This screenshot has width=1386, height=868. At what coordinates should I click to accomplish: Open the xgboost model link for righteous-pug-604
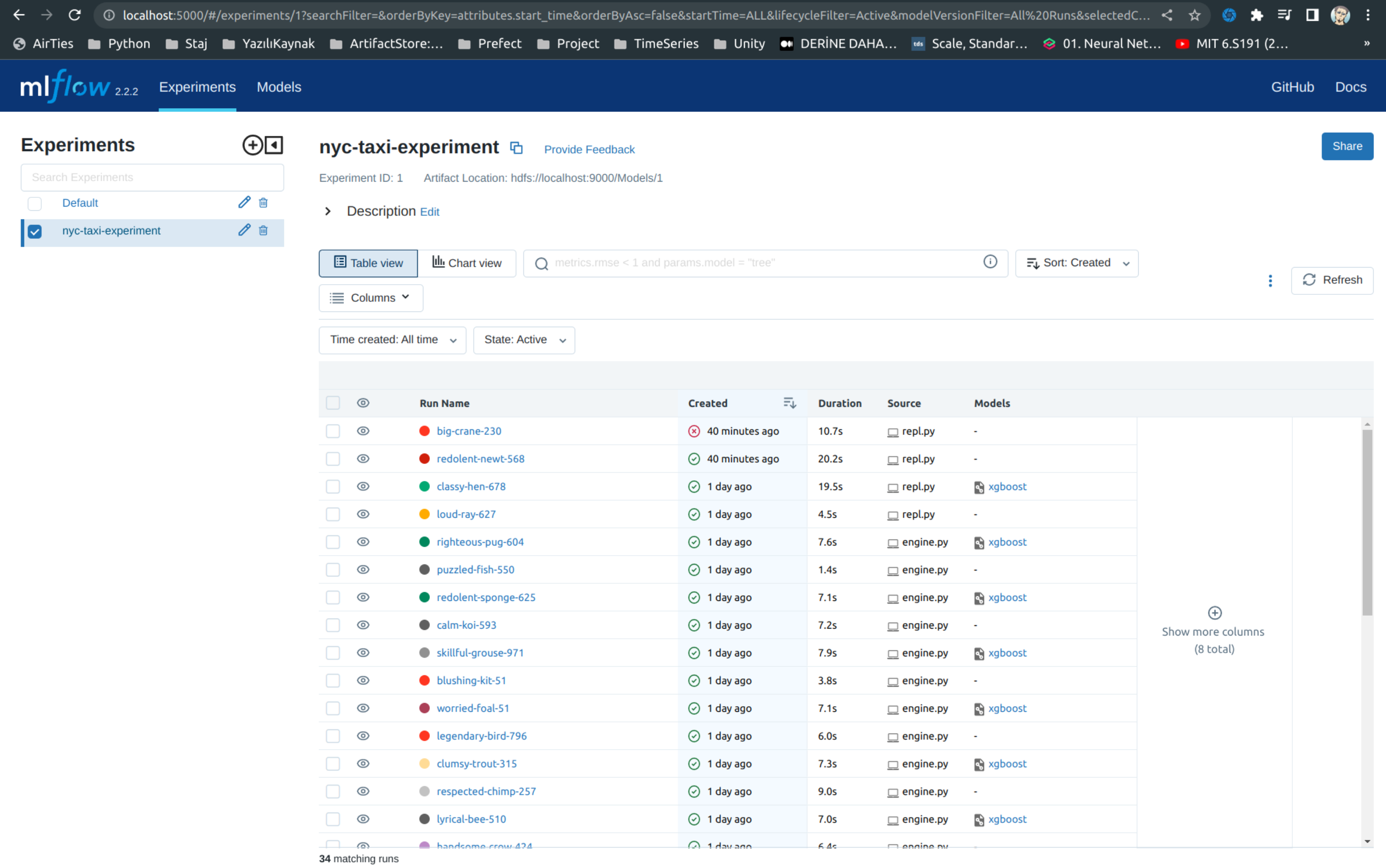1008,541
